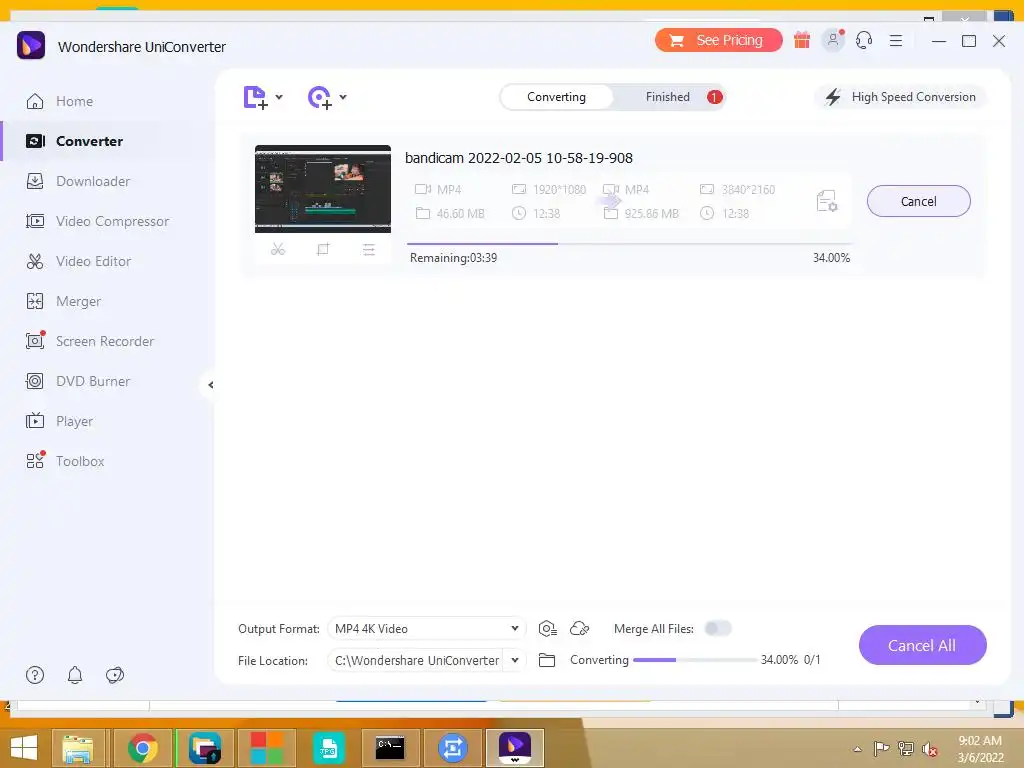
Task: Click the 3840*2160 output resolution
Action: click(748, 189)
